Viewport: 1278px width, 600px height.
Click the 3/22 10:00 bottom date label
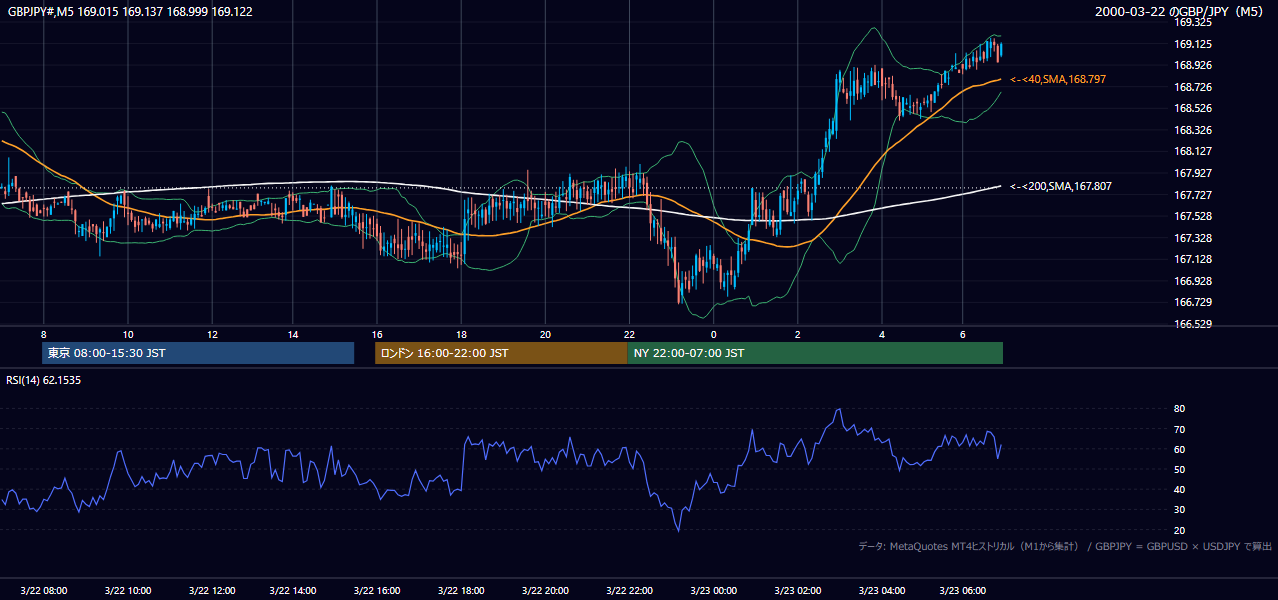point(128,591)
